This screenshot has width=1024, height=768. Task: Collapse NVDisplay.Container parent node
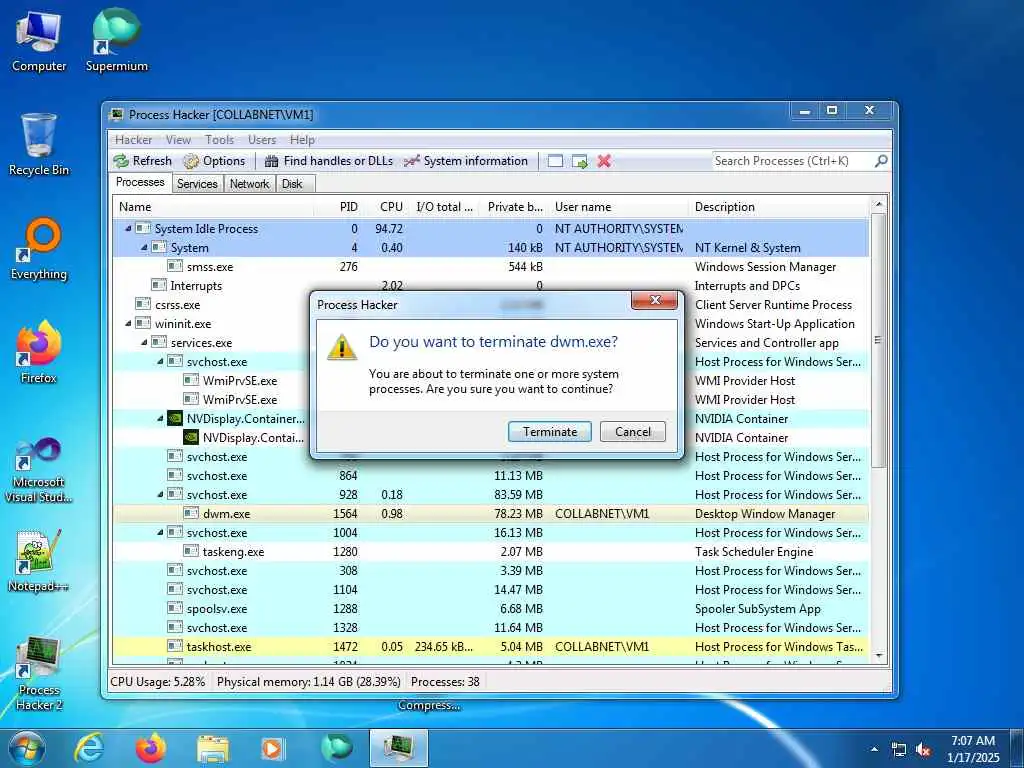coord(161,418)
